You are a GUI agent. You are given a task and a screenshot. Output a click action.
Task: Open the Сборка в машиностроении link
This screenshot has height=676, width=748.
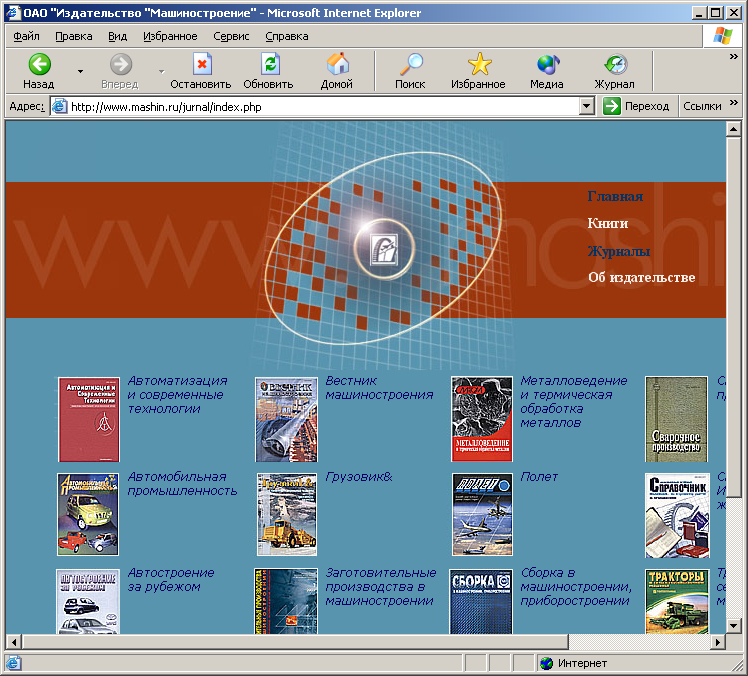[x=576, y=587]
